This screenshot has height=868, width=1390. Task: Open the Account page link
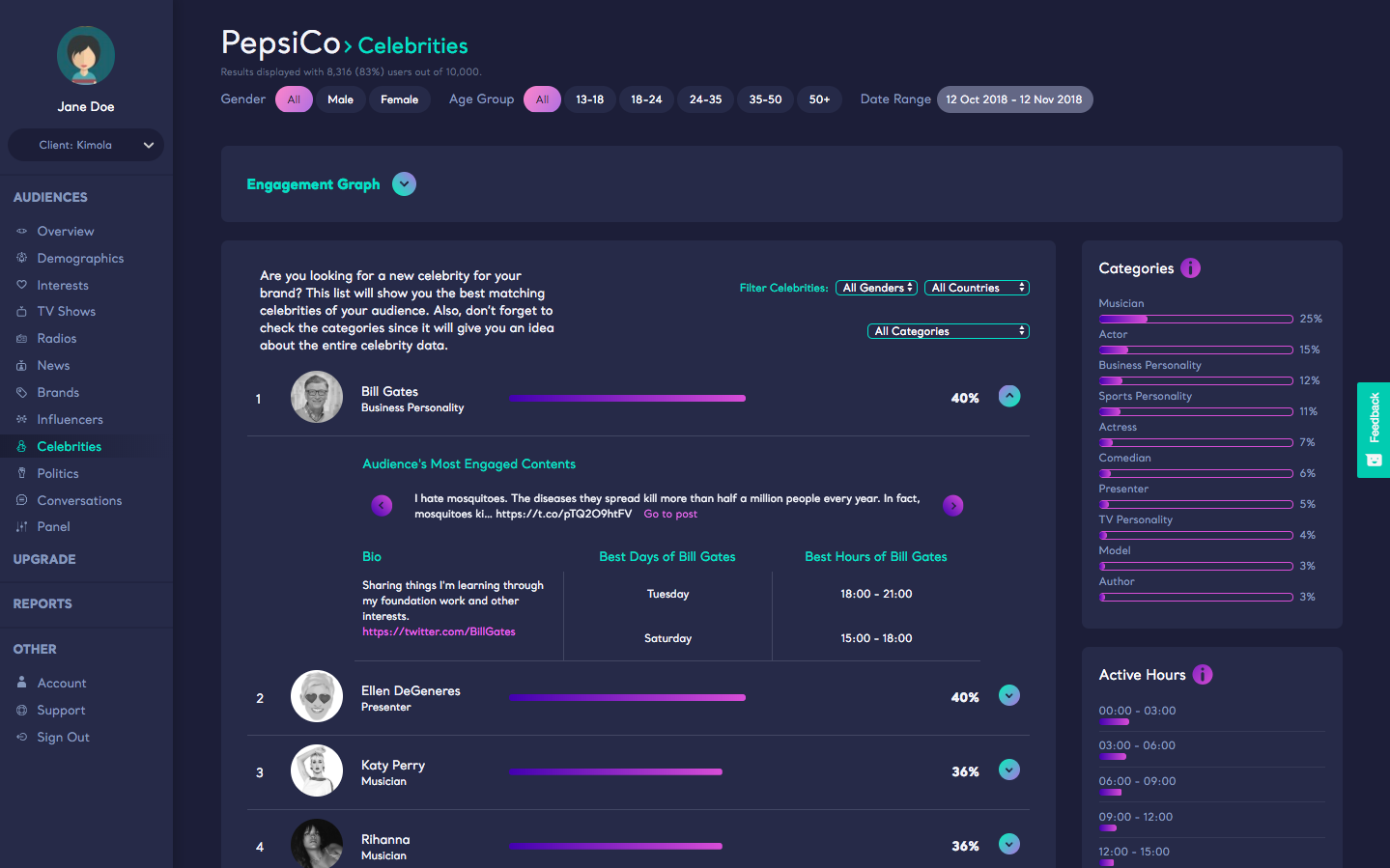coord(62,683)
